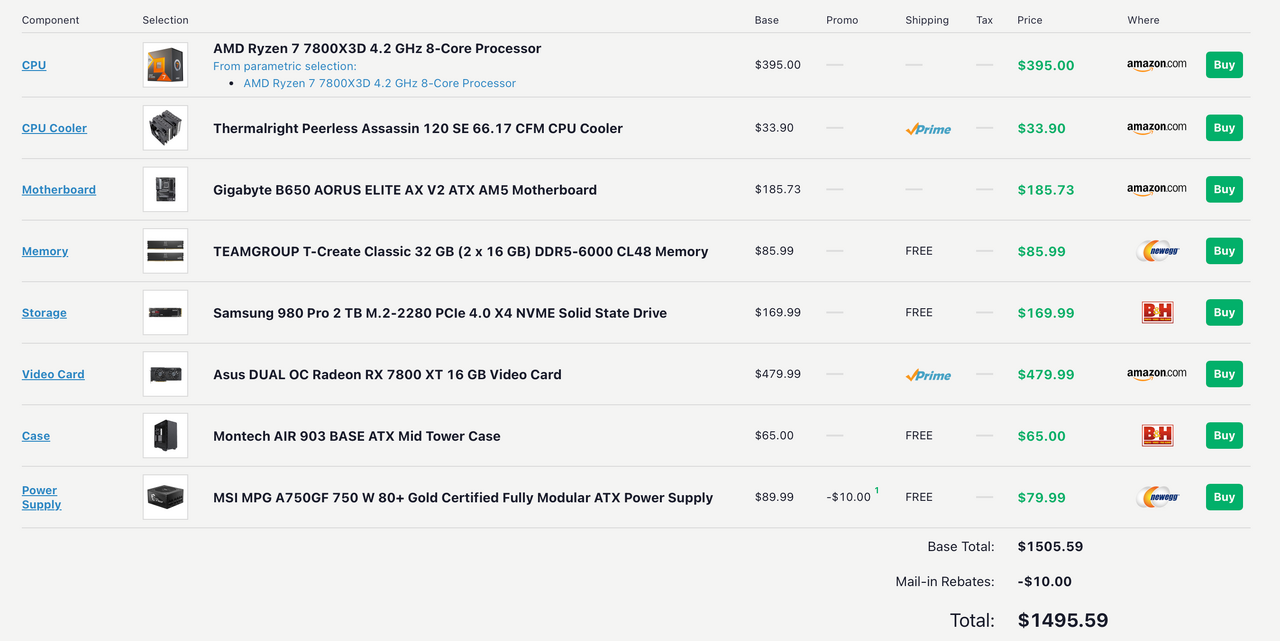Click the Gigabyte motherboard product thumbnail

(x=165, y=190)
